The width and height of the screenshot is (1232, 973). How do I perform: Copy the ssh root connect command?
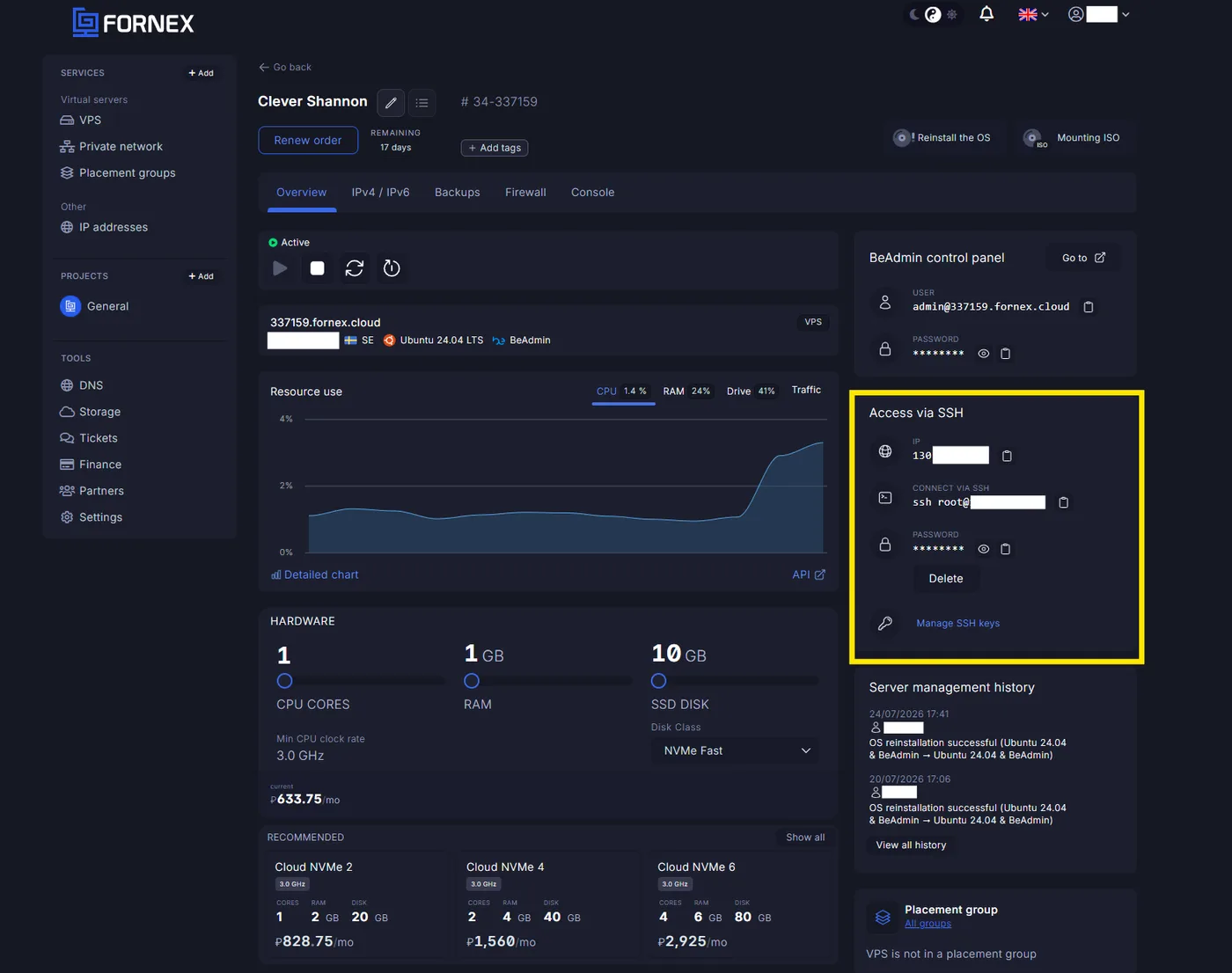[1064, 502]
